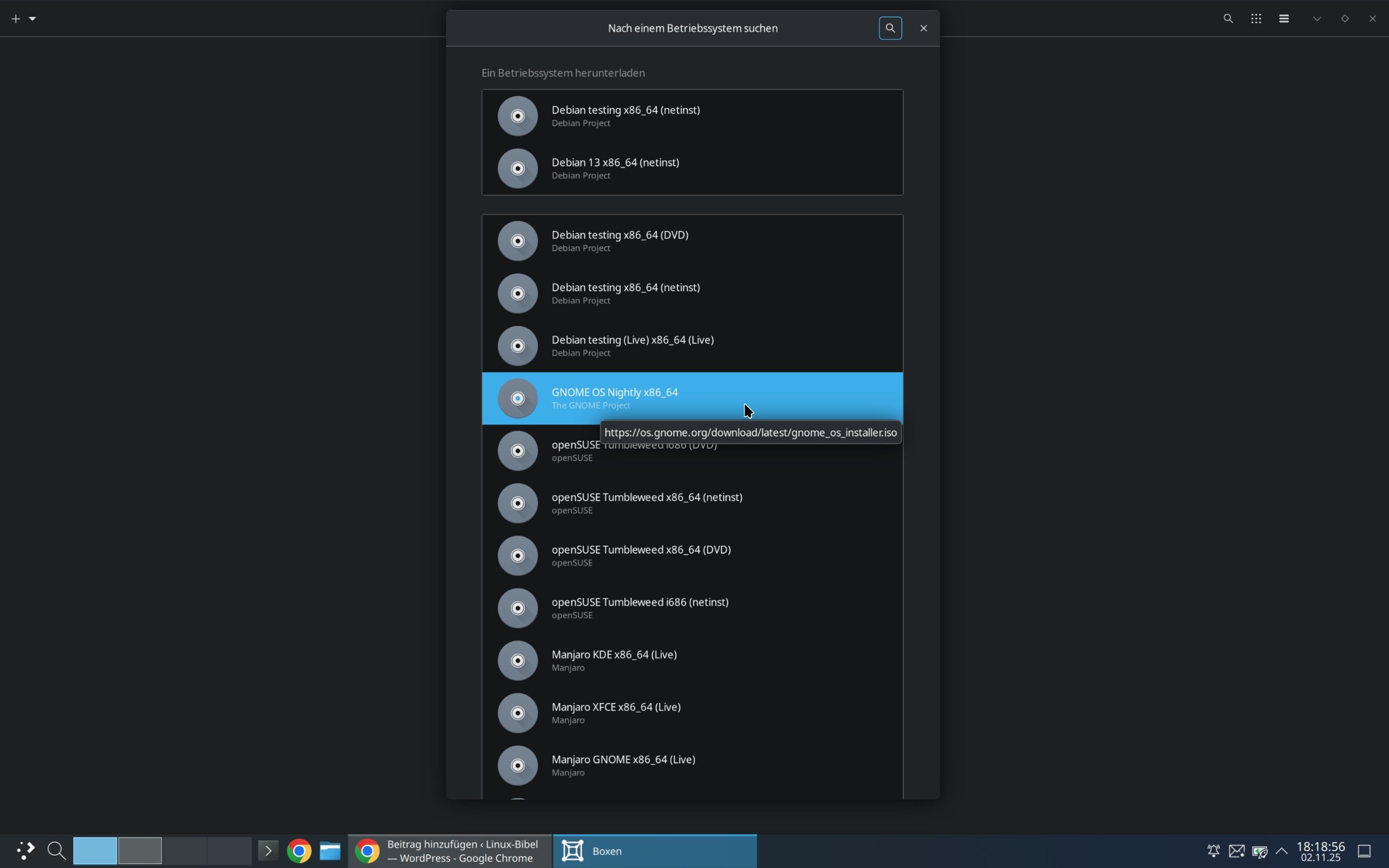Click the disc icon for Manjaro XFCE
Image resolution: width=1389 pixels, height=868 pixels.
click(x=517, y=713)
